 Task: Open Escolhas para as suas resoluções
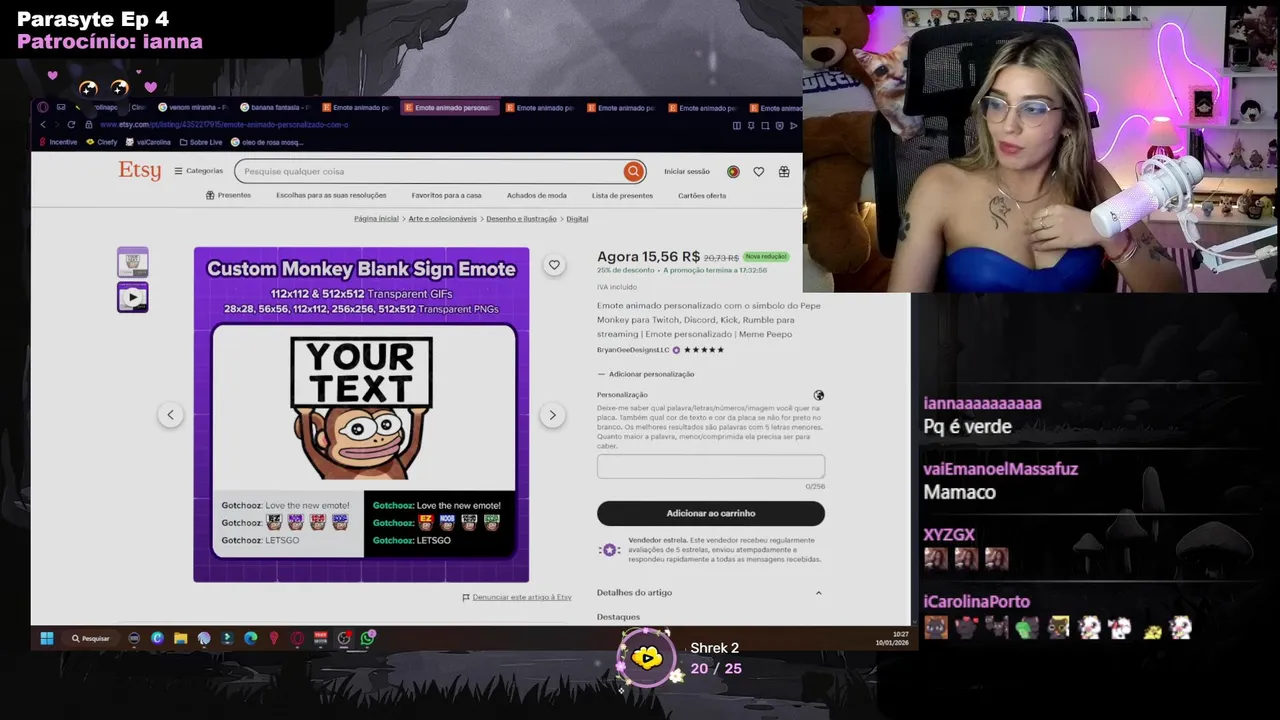coord(331,195)
